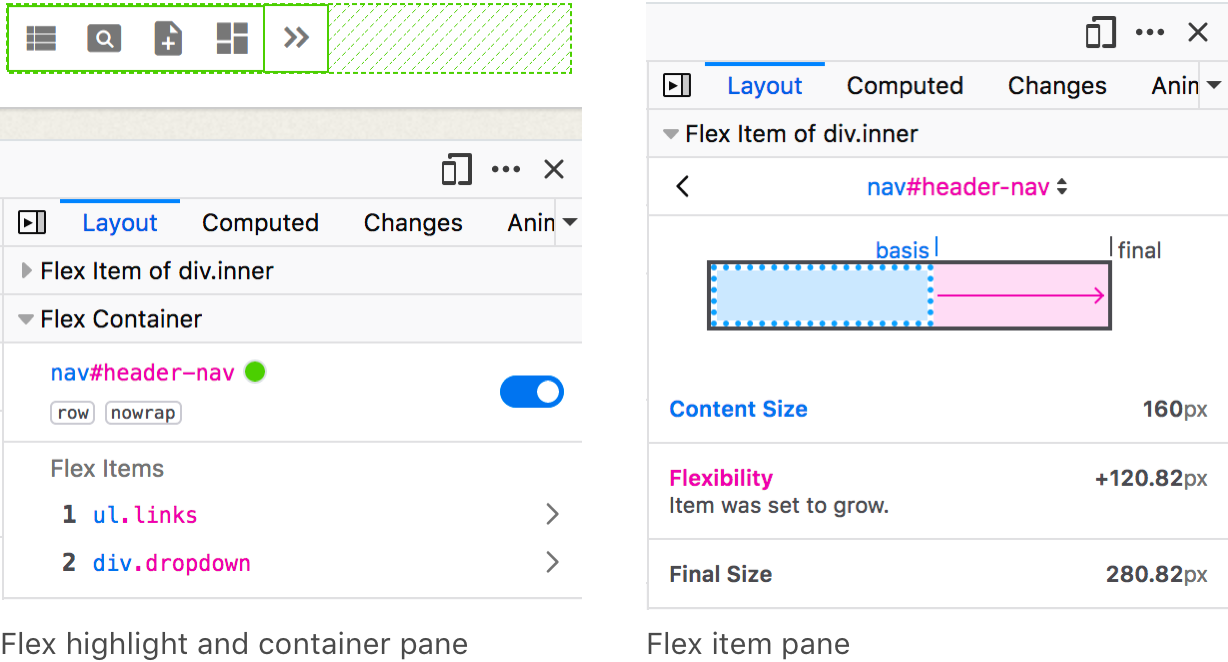Toggle the flexbox overlay switch for nav#header-nav
Image resolution: width=1228 pixels, height=662 pixels.
(x=531, y=392)
